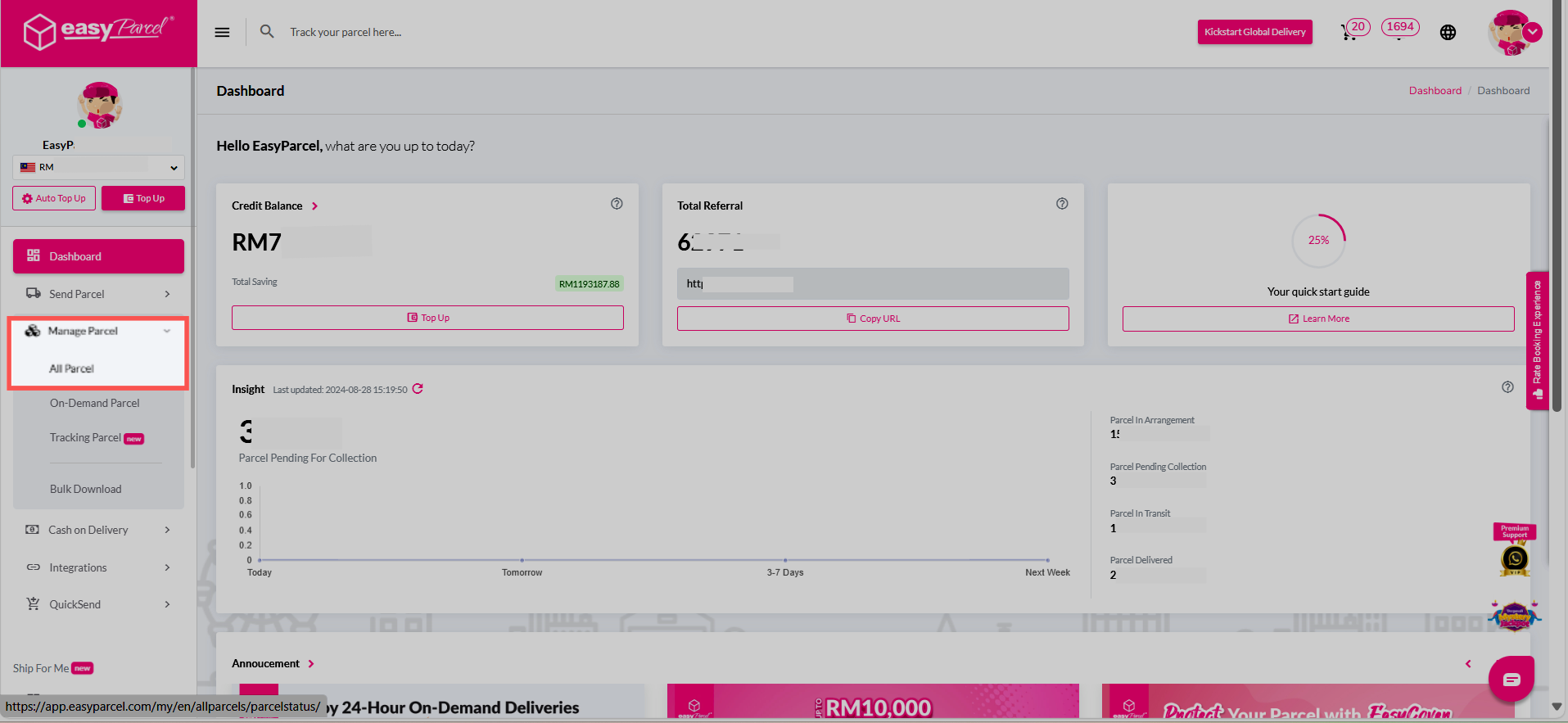Image resolution: width=1568 pixels, height=723 pixels.
Task: Open Dashboard in the sidebar
Action: 98,256
